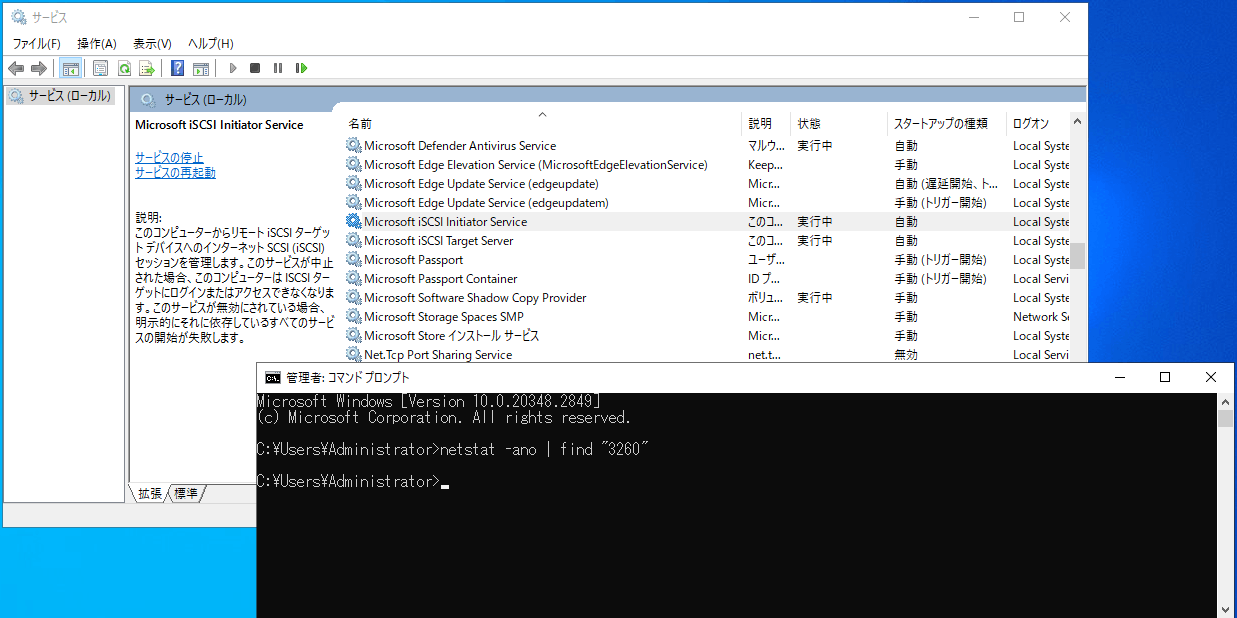This screenshot has height=618, width=1237.
Task: Select Microsoft Passport Container row
Action: coord(707,278)
